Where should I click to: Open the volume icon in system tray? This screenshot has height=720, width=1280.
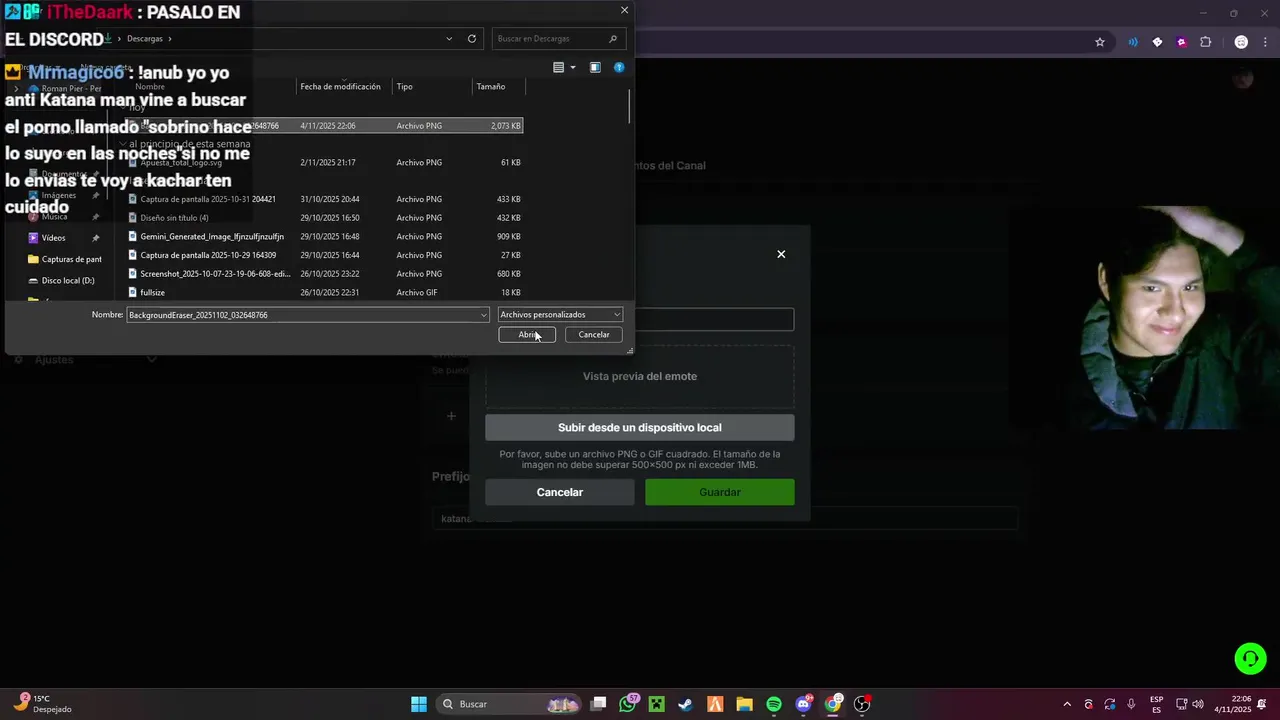pyautogui.click(x=1198, y=704)
